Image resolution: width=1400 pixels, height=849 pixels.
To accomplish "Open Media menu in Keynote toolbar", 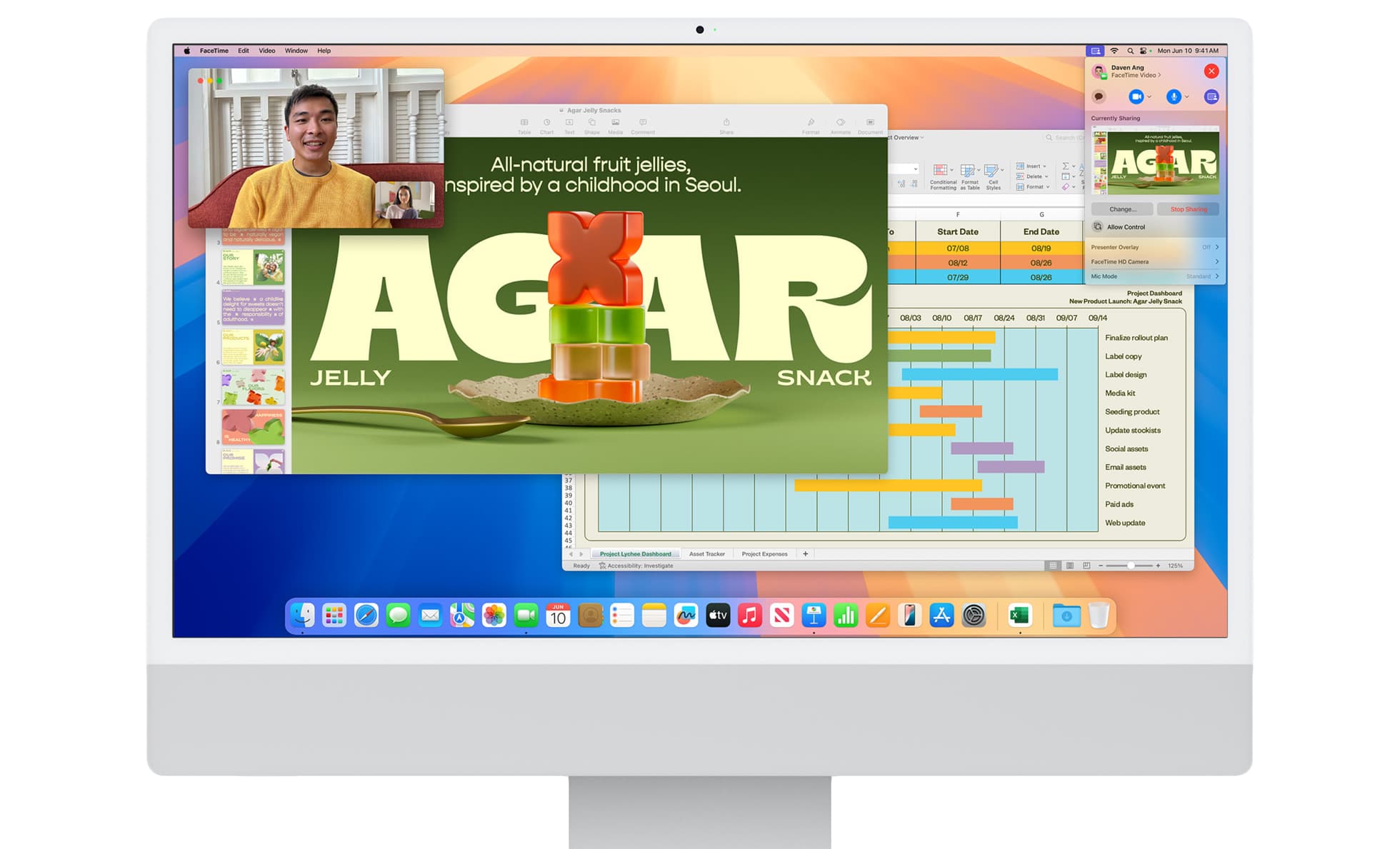I will pyautogui.click(x=615, y=126).
